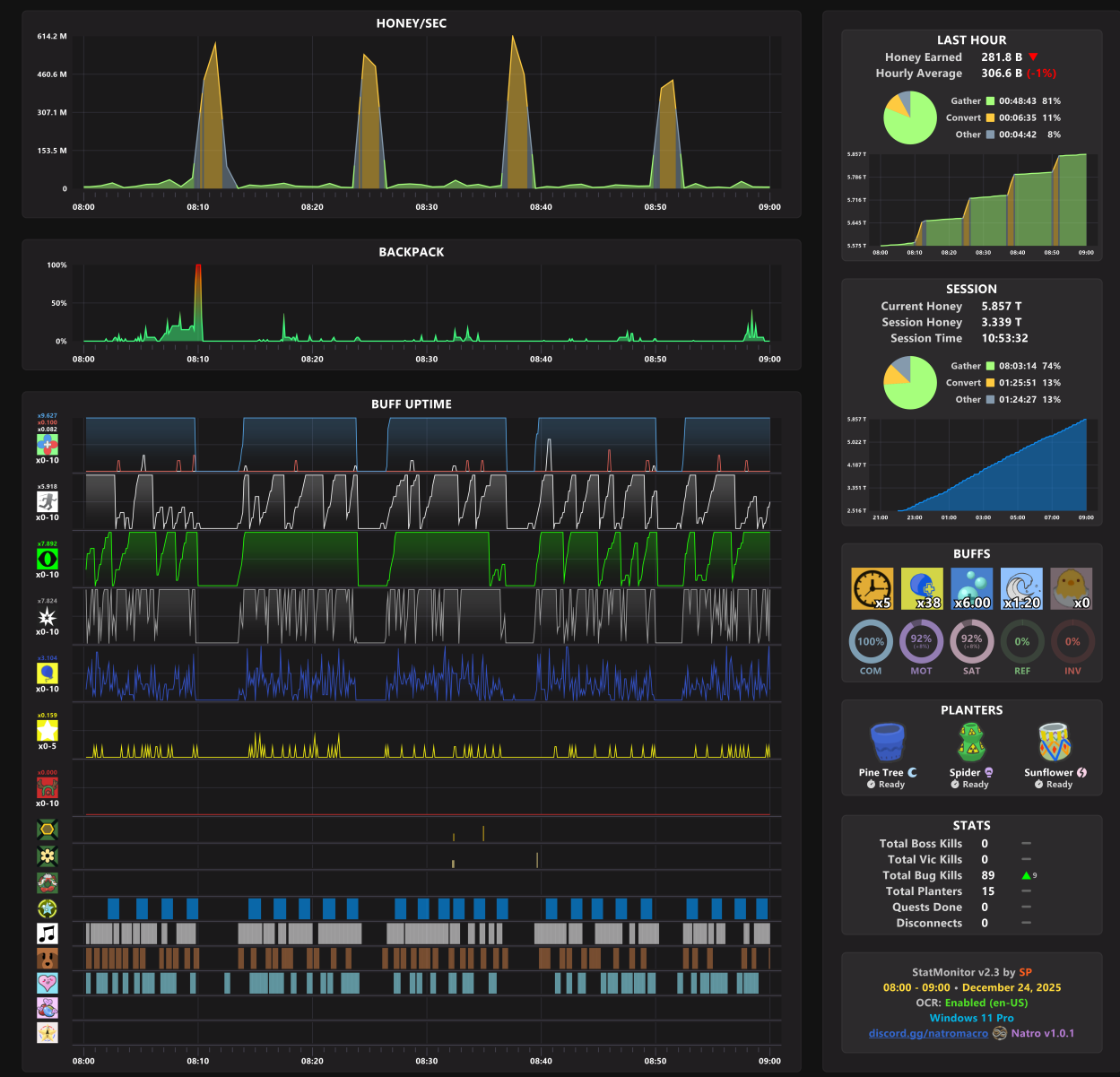Click the yellow flower on green icon
The width and height of the screenshot is (1120, 1077).
pyautogui.click(x=48, y=856)
